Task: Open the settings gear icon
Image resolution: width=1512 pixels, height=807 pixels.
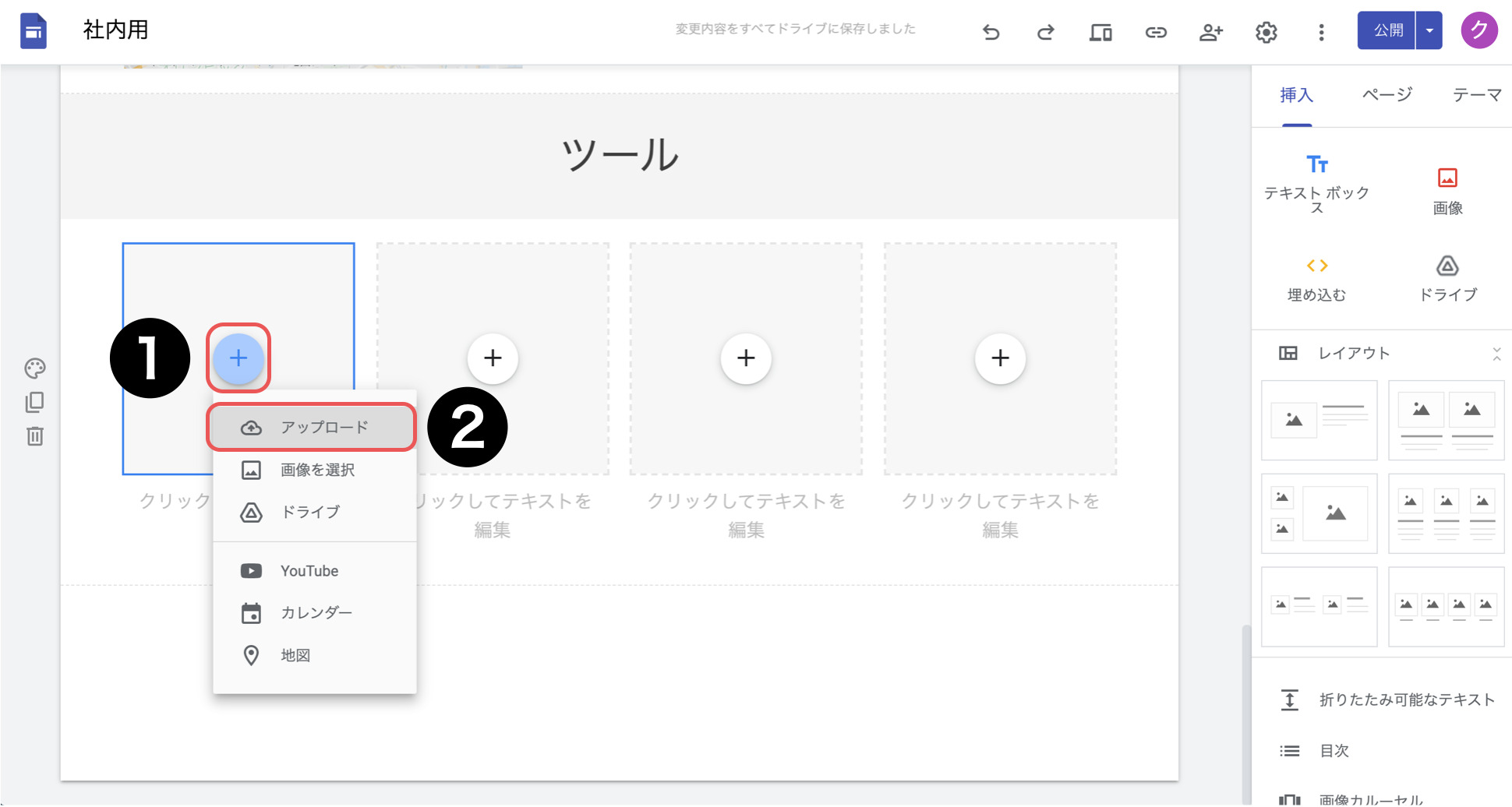Action: (1266, 32)
